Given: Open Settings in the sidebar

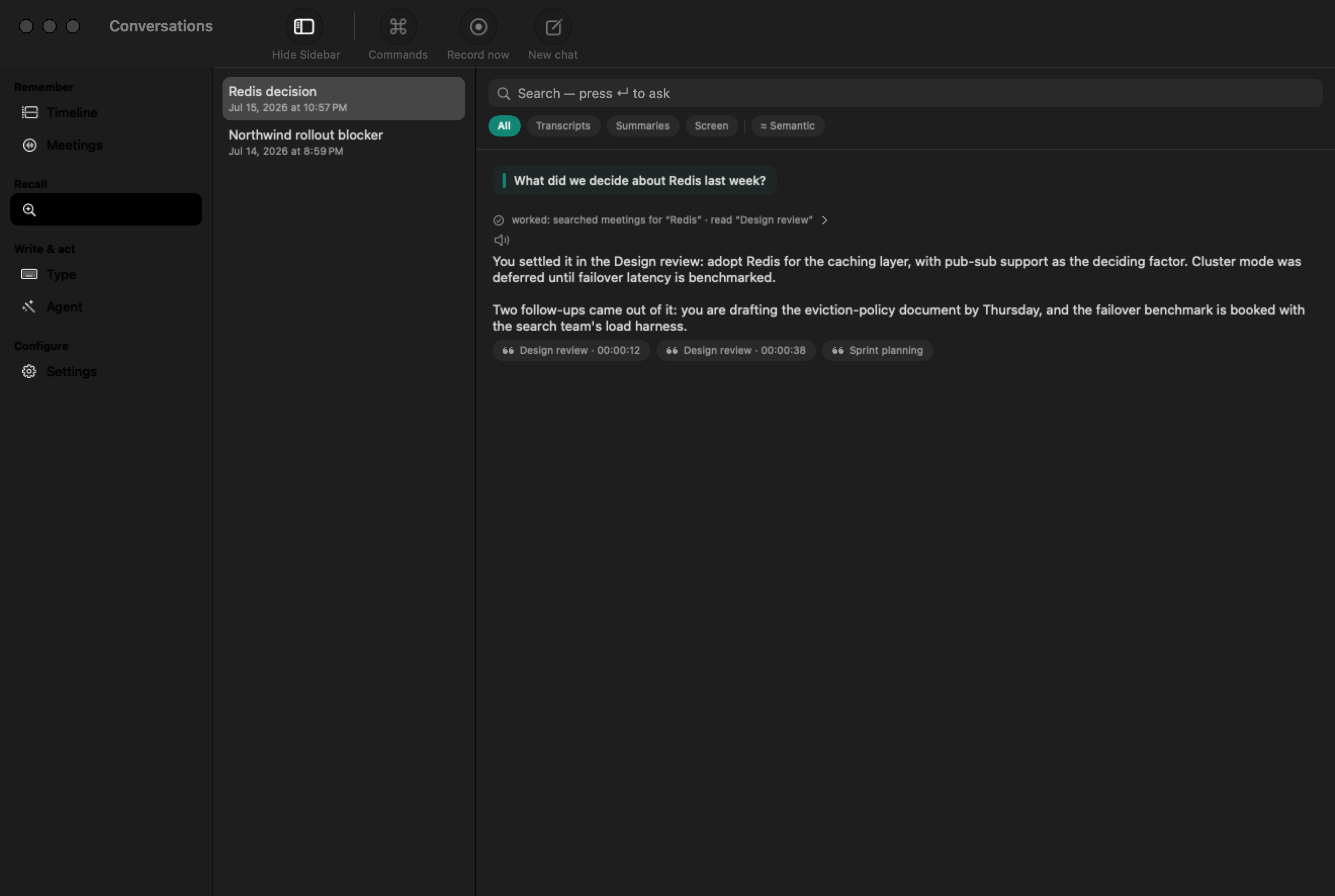Looking at the screenshot, I should click(x=106, y=372).
